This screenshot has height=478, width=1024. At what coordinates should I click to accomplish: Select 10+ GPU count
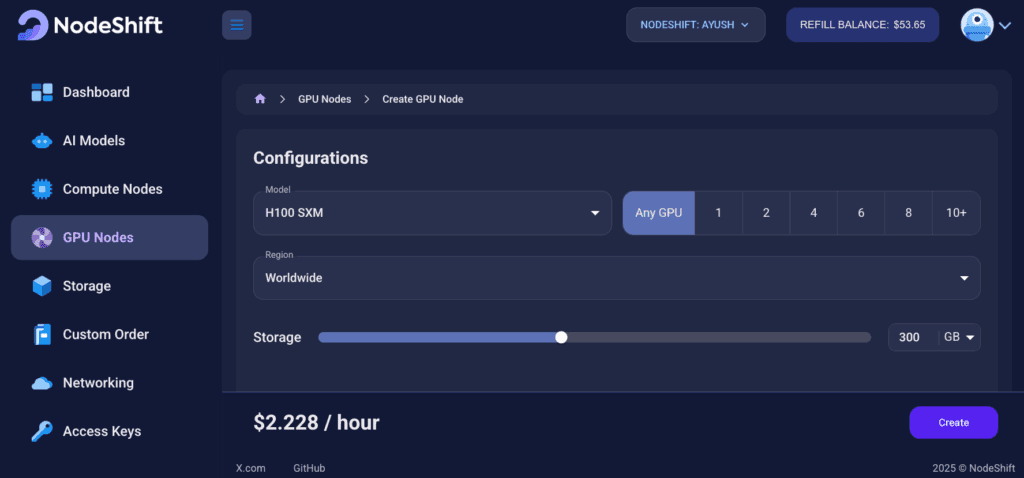click(956, 213)
